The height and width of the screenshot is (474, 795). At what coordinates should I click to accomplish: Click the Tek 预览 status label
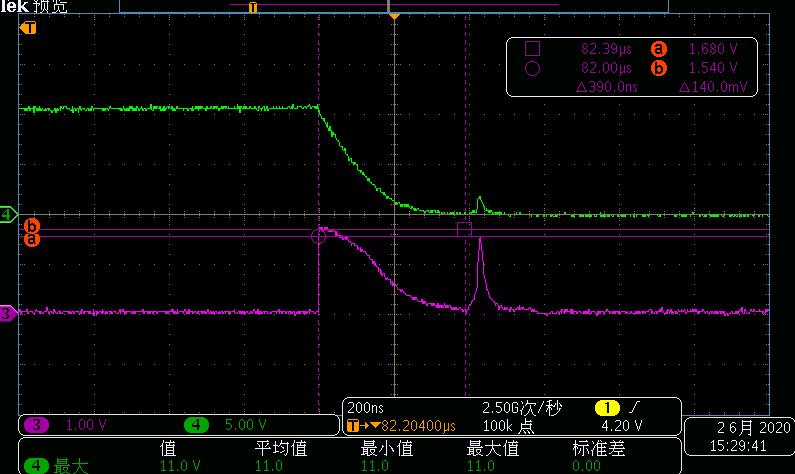(33, 7)
